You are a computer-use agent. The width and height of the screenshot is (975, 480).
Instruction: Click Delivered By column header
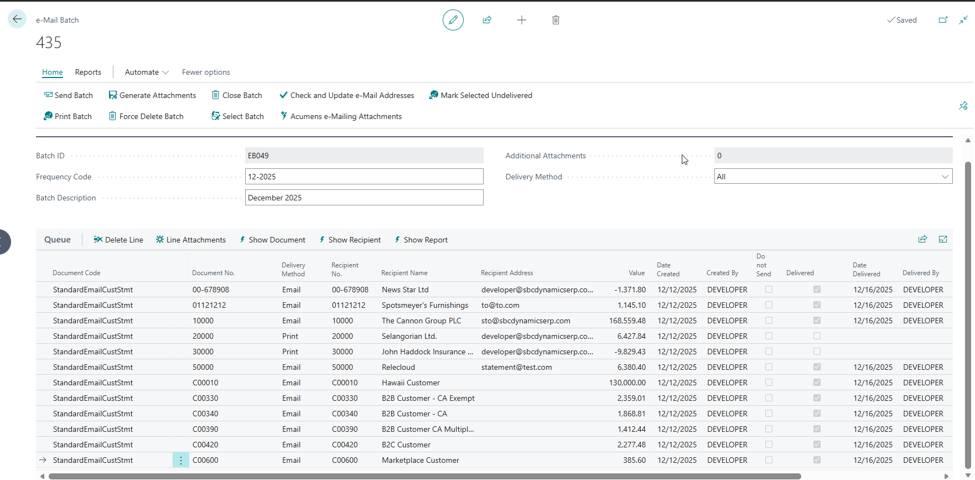pos(921,273)
